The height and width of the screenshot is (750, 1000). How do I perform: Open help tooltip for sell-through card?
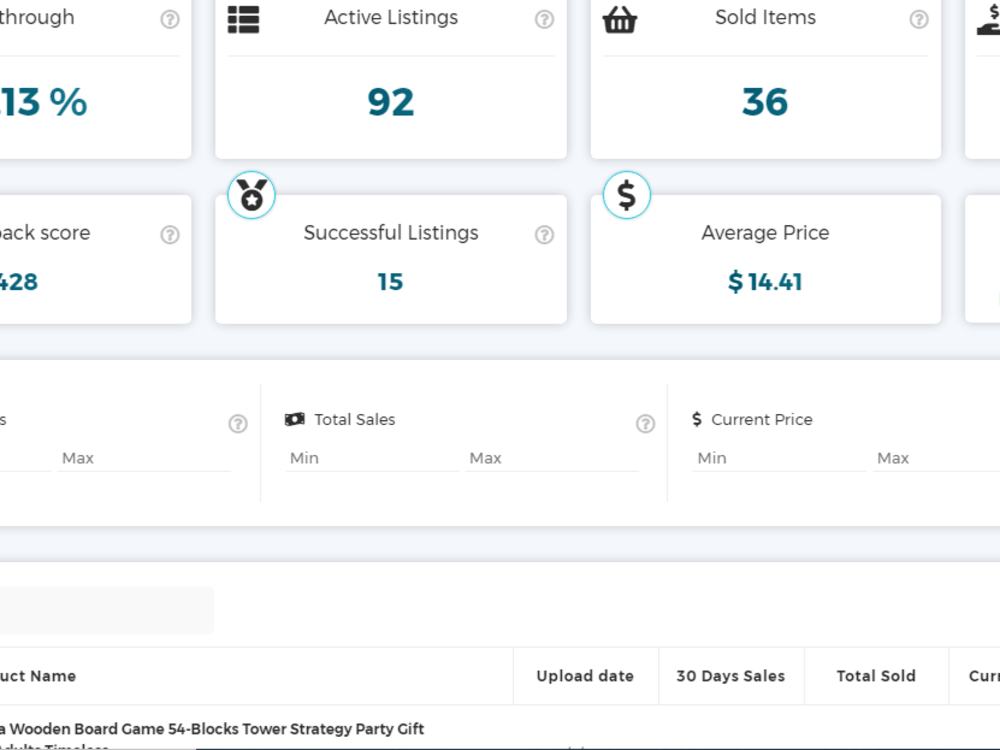pyautogui.click(x=170, y=20)
